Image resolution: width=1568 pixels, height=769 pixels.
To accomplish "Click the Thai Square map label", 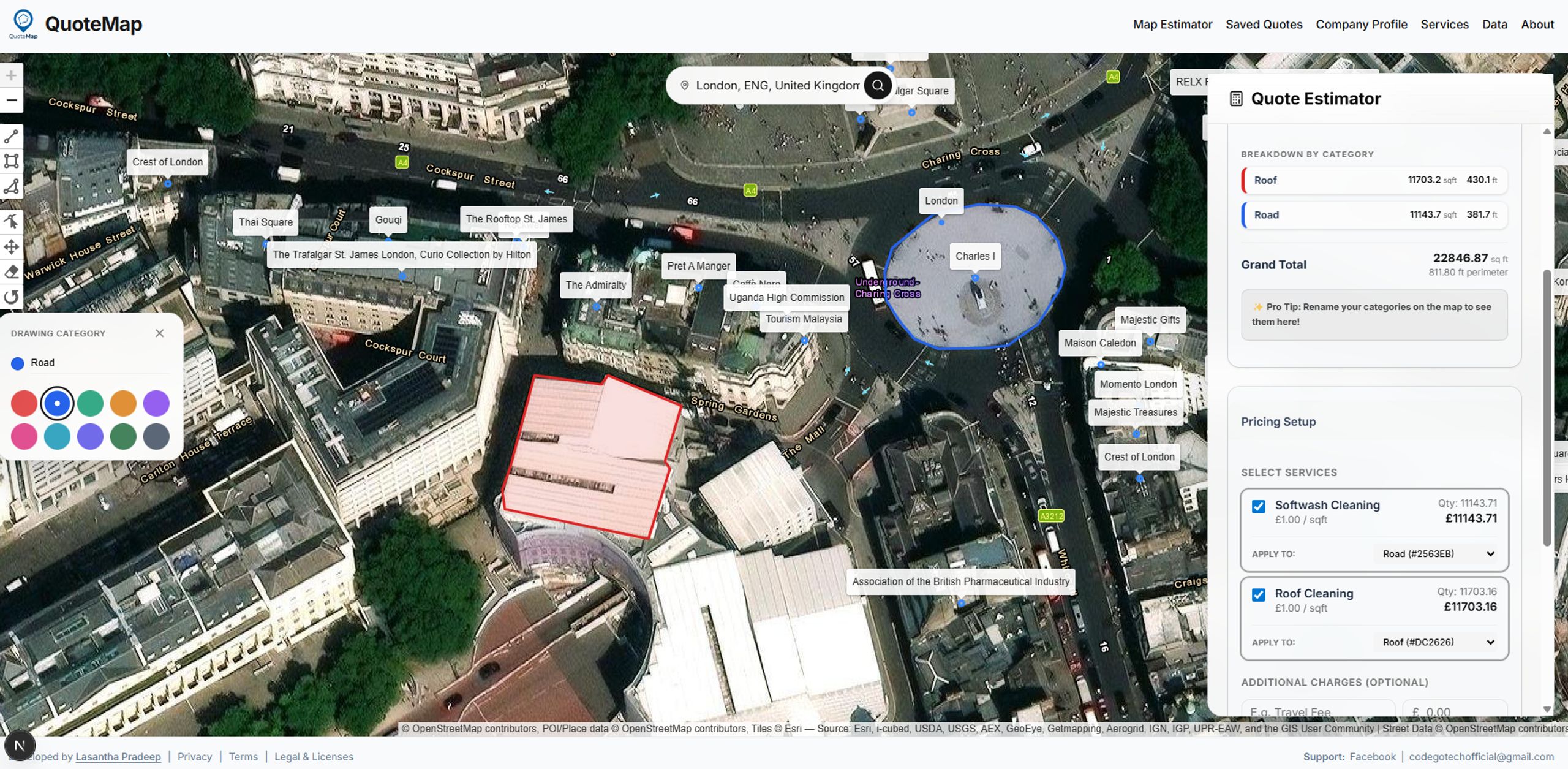I will 266,222.
